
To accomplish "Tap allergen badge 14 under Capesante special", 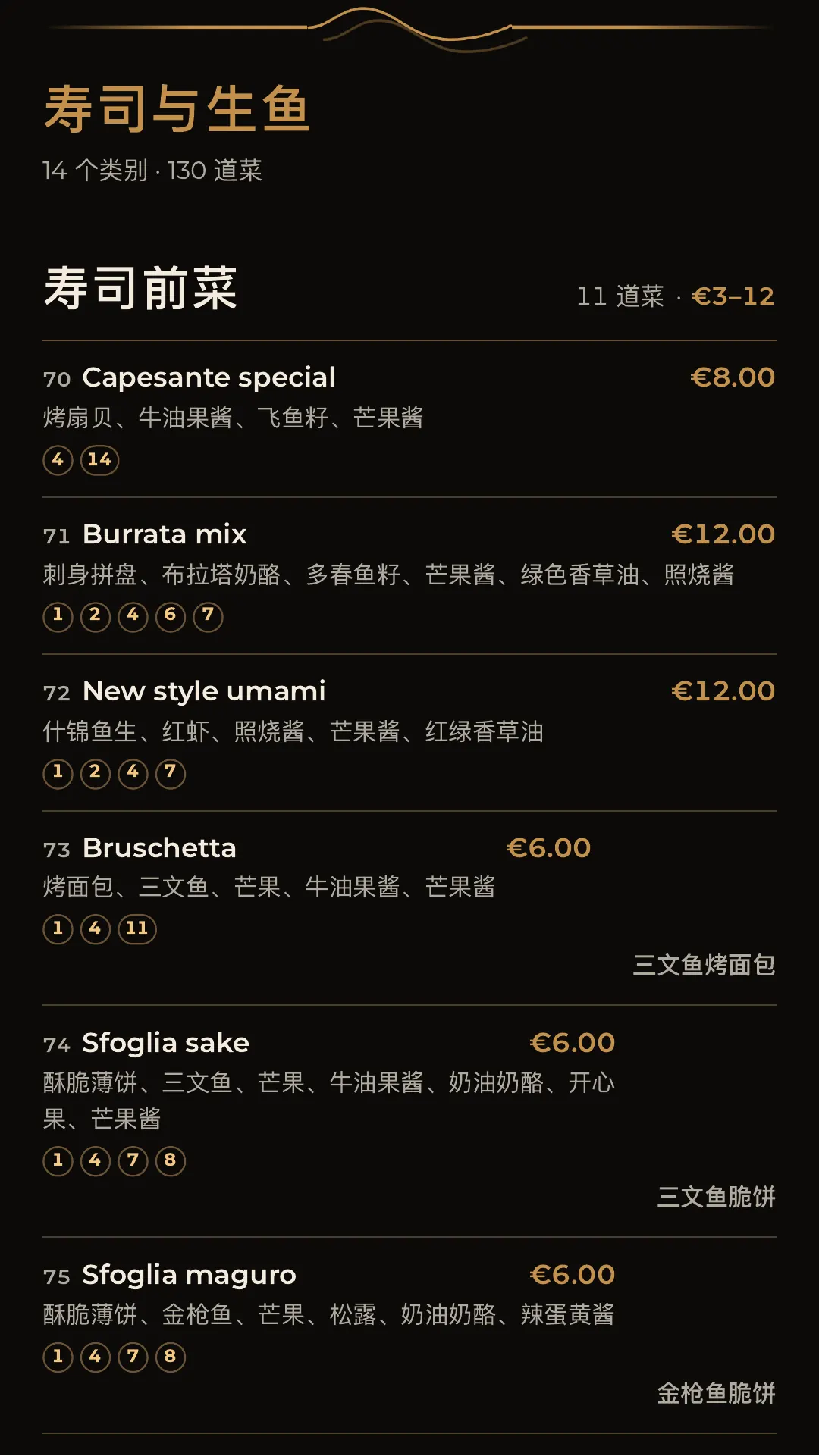I will tap(99, 460).
